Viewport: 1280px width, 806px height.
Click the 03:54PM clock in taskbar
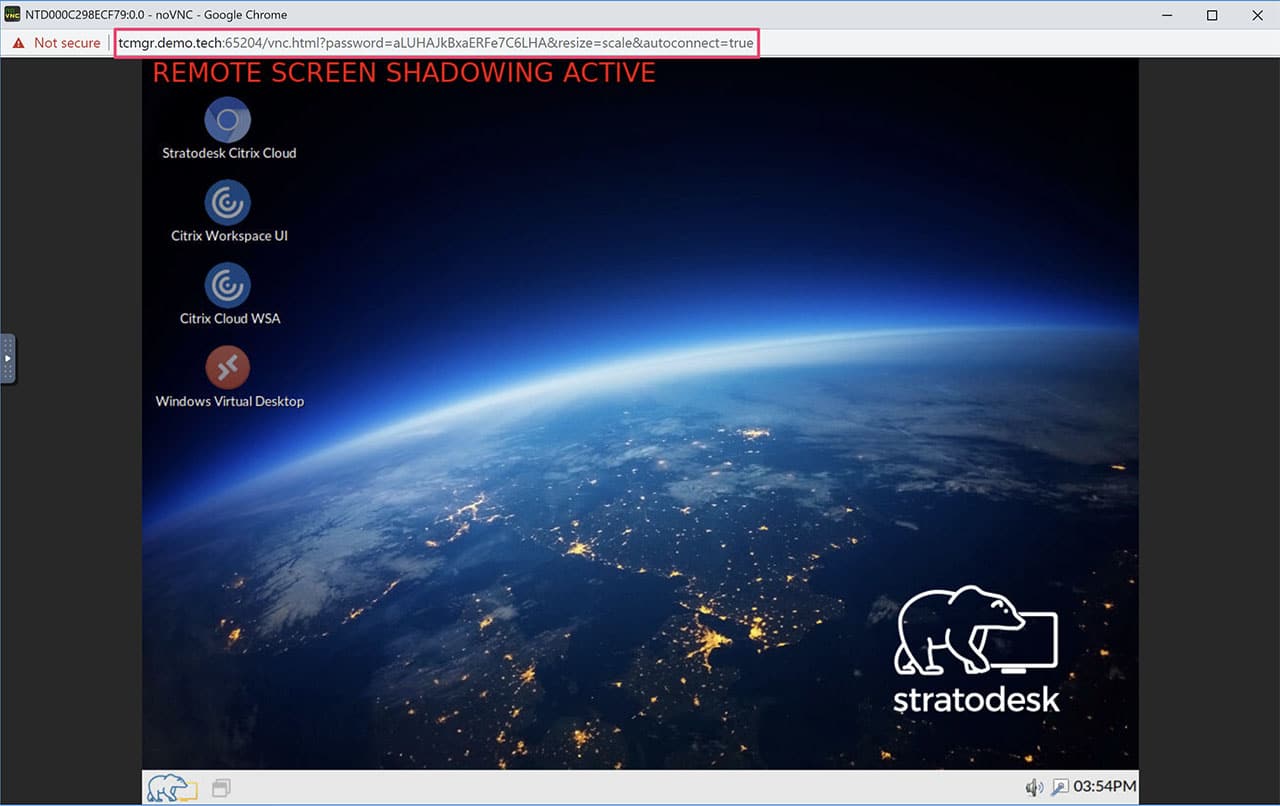[1104, 787]
